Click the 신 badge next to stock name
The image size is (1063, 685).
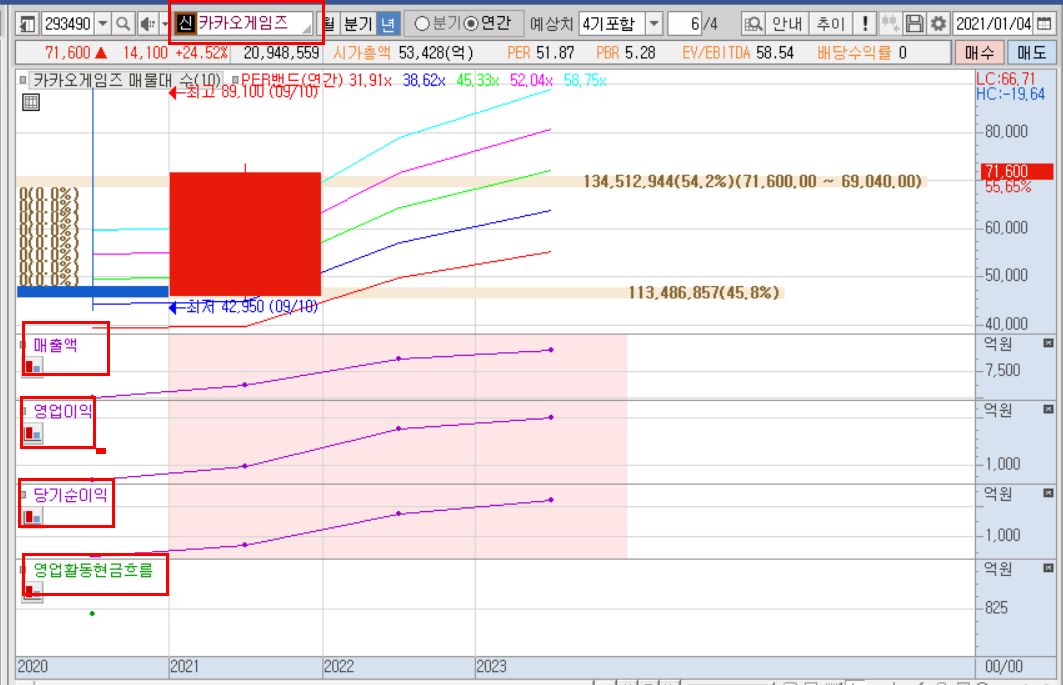click(185, 24)
